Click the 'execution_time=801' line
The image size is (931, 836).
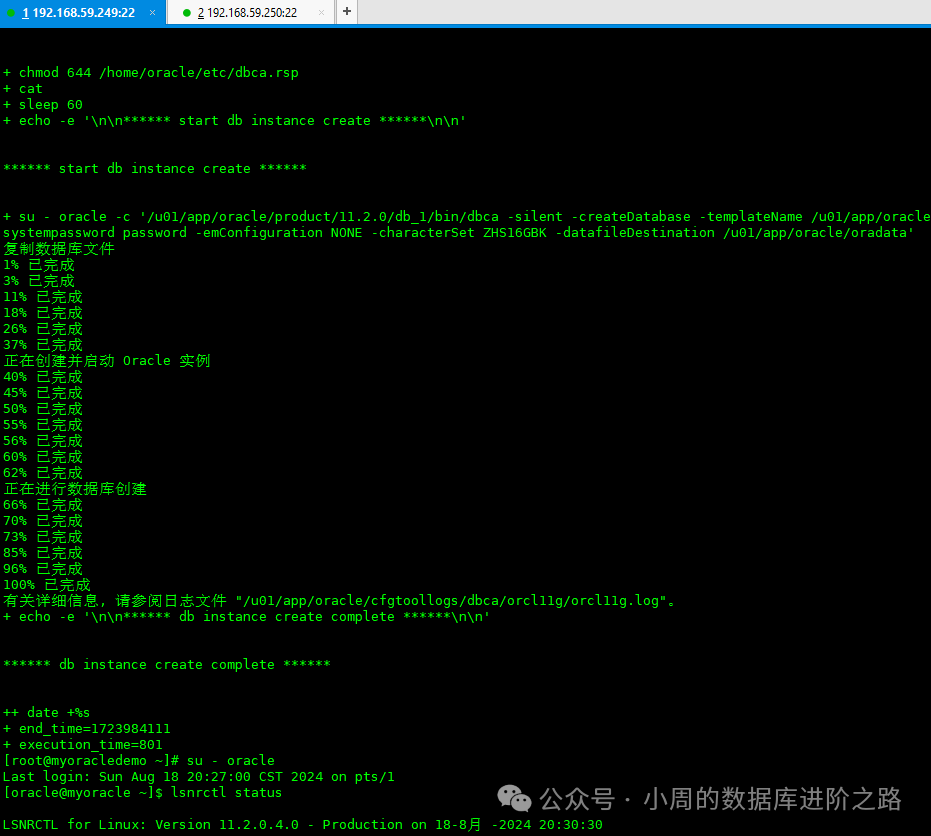(83, 745)
